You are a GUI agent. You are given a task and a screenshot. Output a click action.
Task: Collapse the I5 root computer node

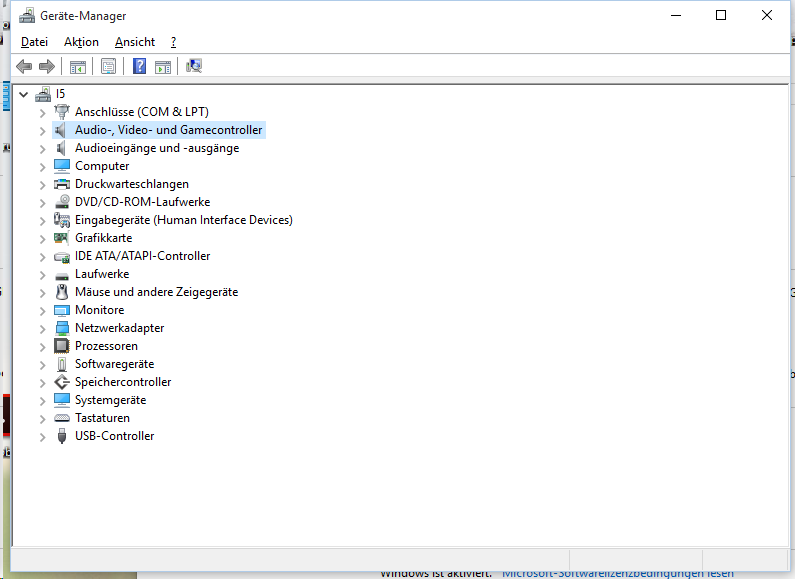coord(24,94)
